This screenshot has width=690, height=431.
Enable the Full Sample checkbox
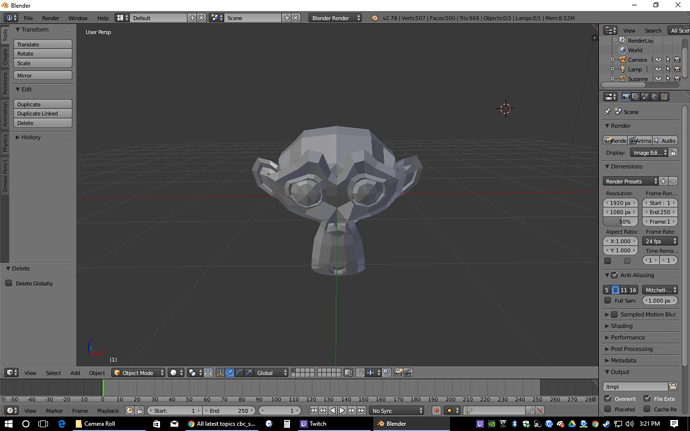[608, 300]
